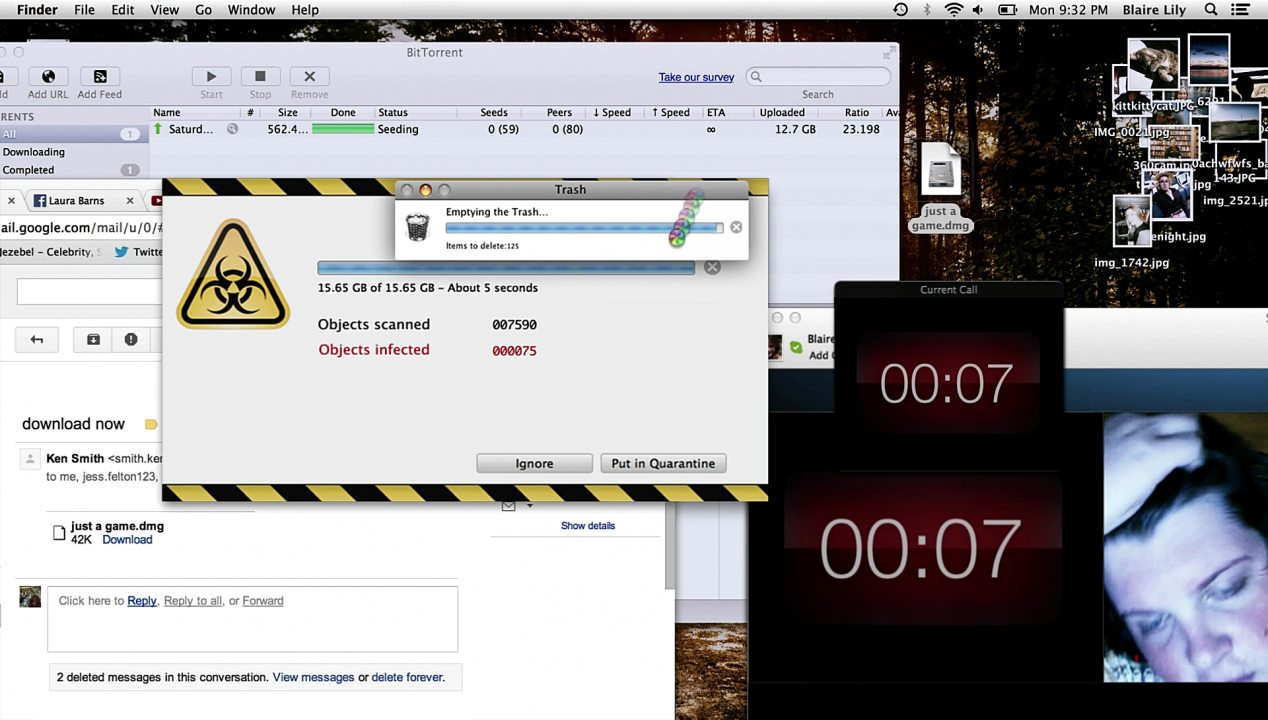
Task: Open Spotlight search in the menu bar
Action: tap(1211, 10)
